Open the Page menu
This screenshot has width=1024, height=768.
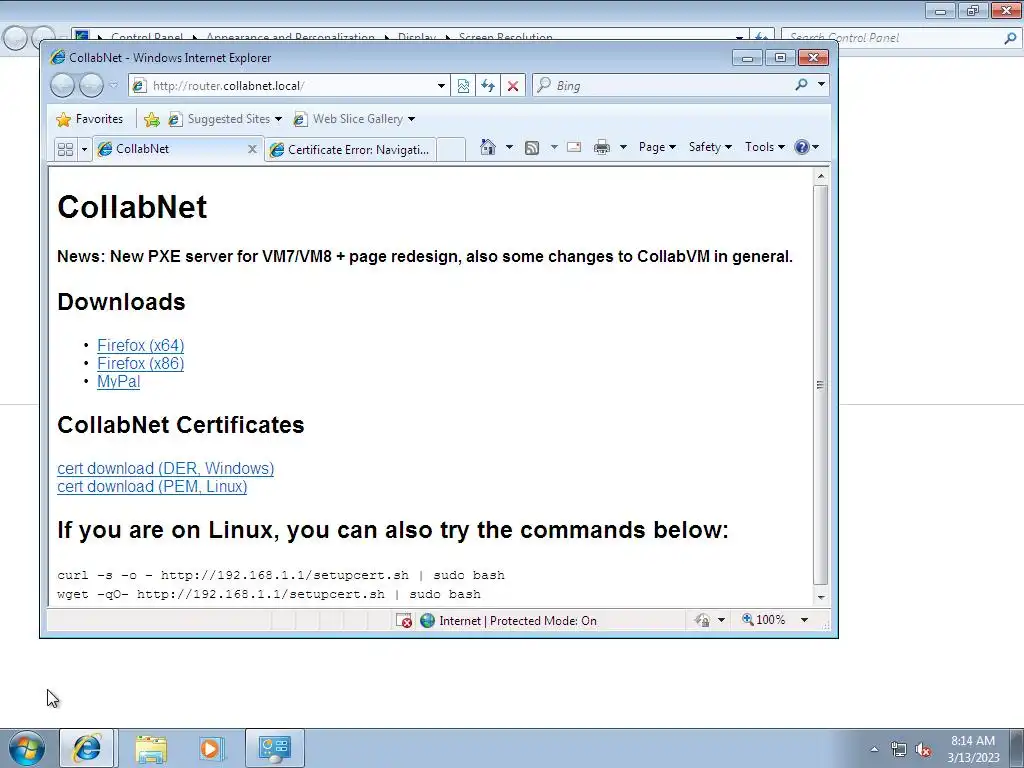pyautogui.click(x=657, y=147)
